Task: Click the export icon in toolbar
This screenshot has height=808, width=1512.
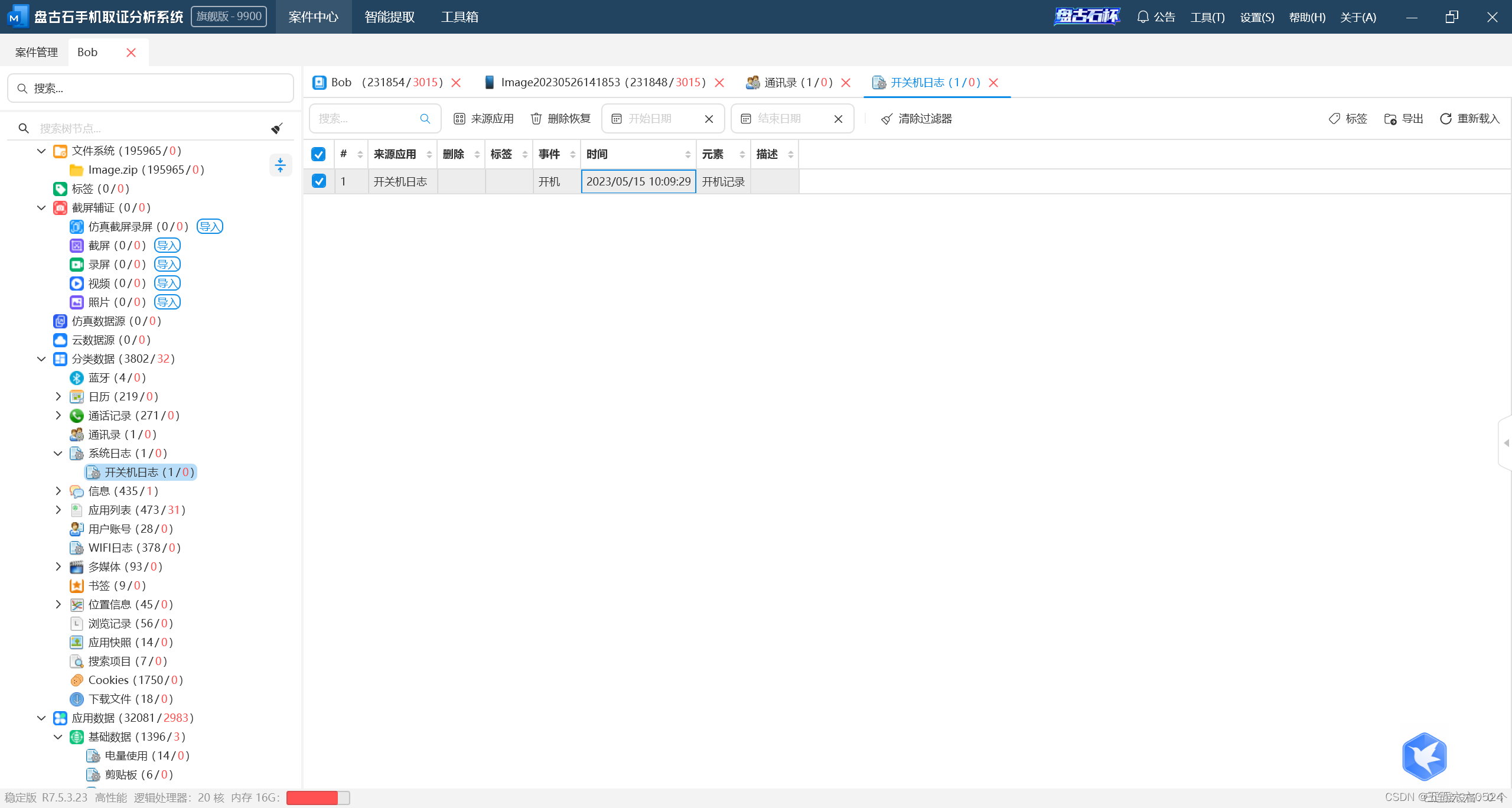Action: tap(1390, 119)
